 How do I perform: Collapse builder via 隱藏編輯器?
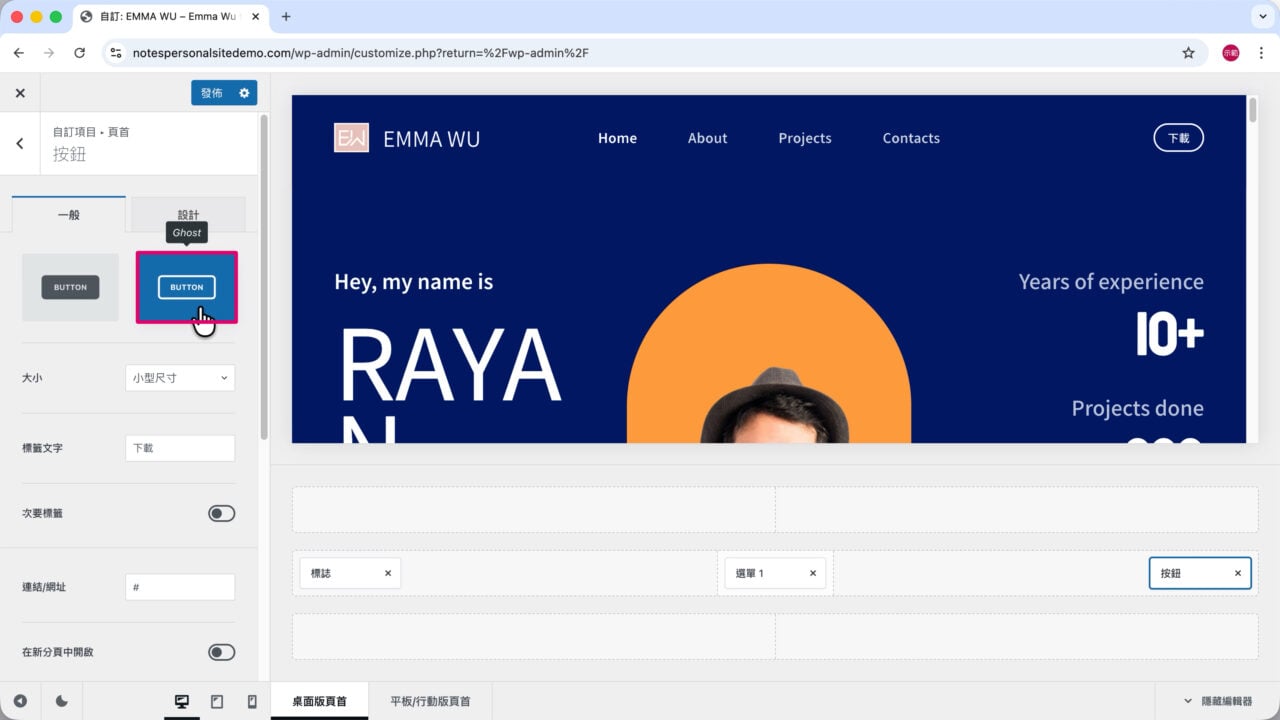point(1218,702)
